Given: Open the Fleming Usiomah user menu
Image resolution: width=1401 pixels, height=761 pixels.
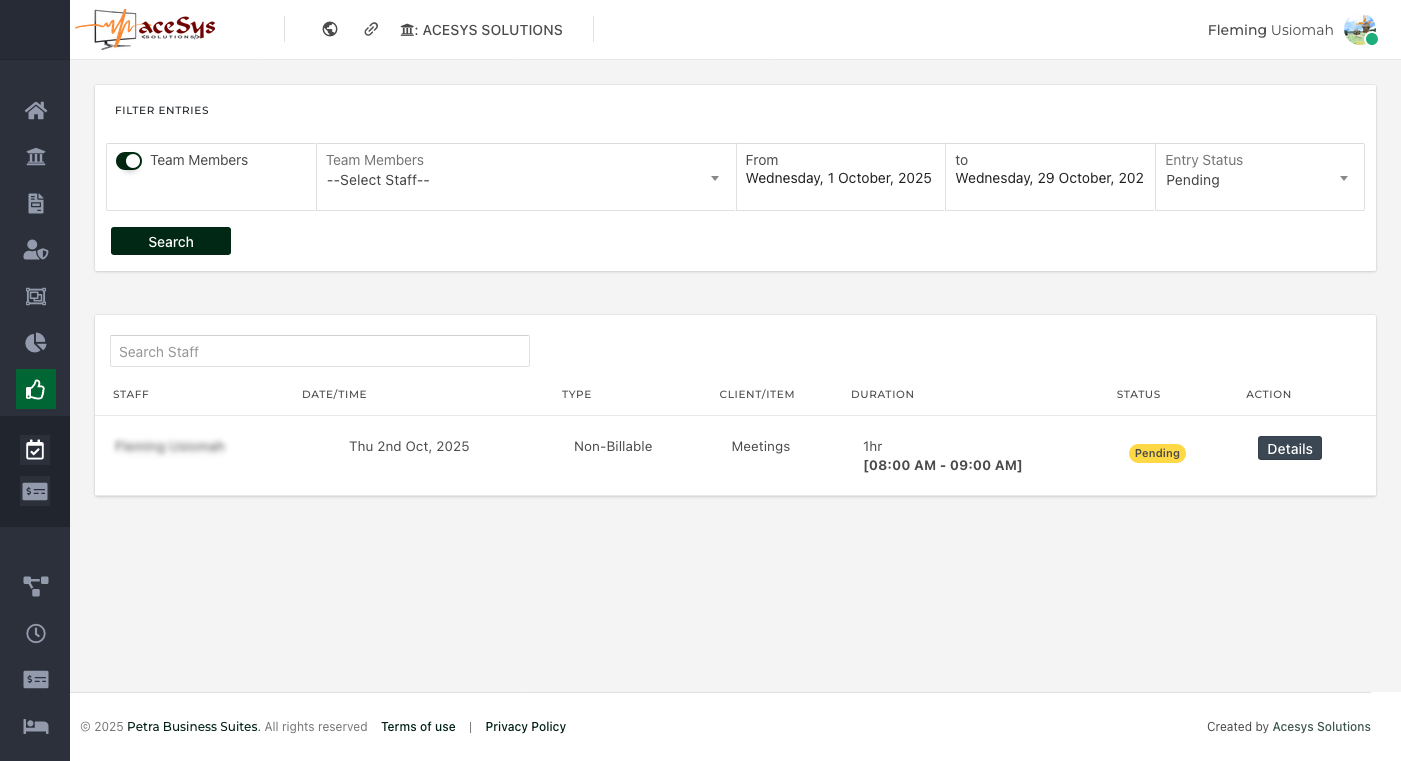Looking at the screenshot, I should click(x=1291, y=30).
